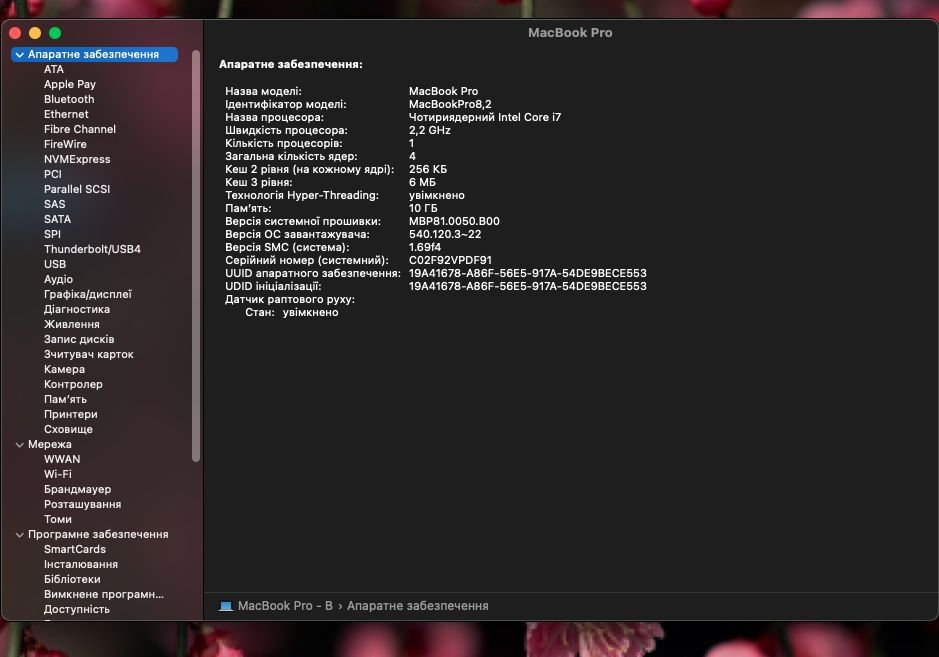939x657 pixels.
Task: Click the bootloader version 540.120.3~22
Action: coord(445,234)
